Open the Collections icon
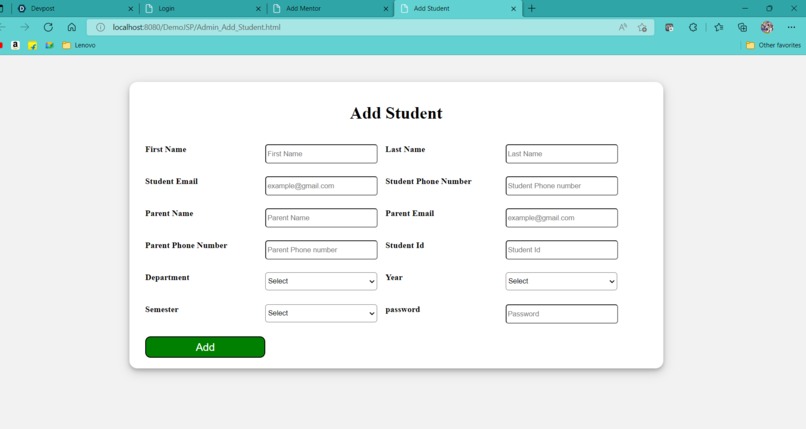806x429 pixels. coord(742,27)
